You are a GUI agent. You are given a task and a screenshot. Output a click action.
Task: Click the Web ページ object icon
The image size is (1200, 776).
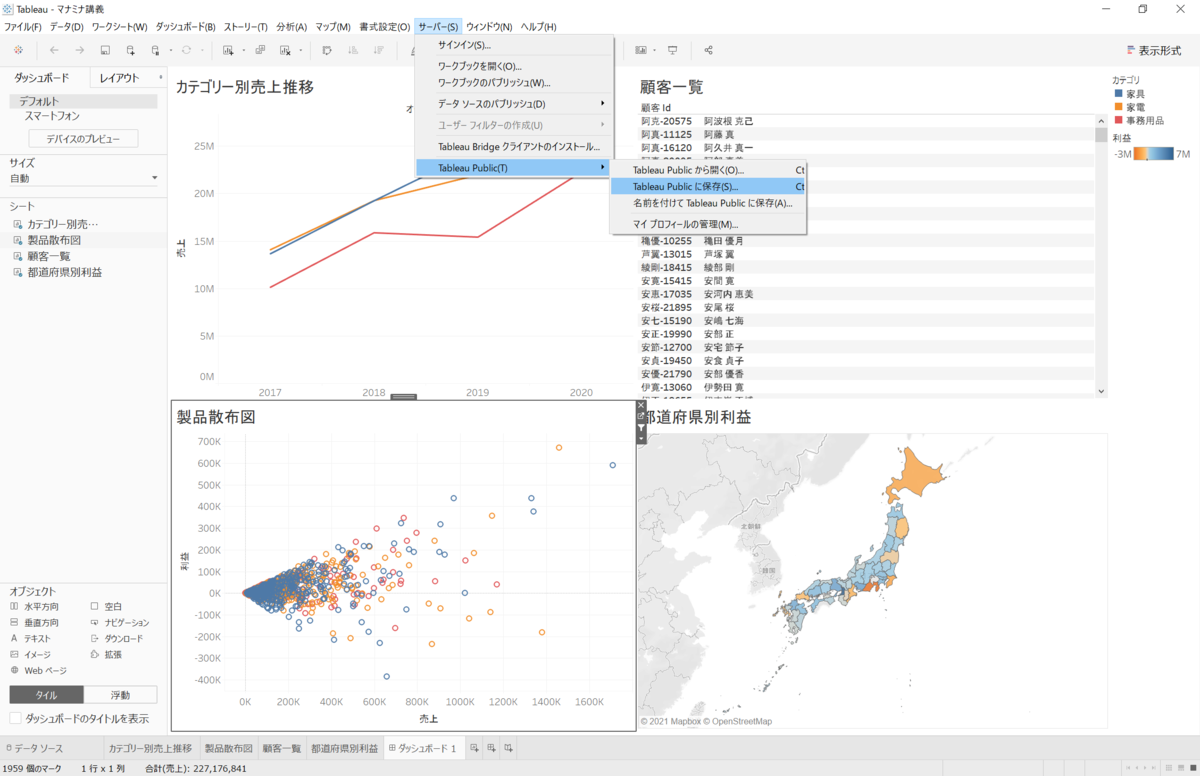tap(14, 670)
